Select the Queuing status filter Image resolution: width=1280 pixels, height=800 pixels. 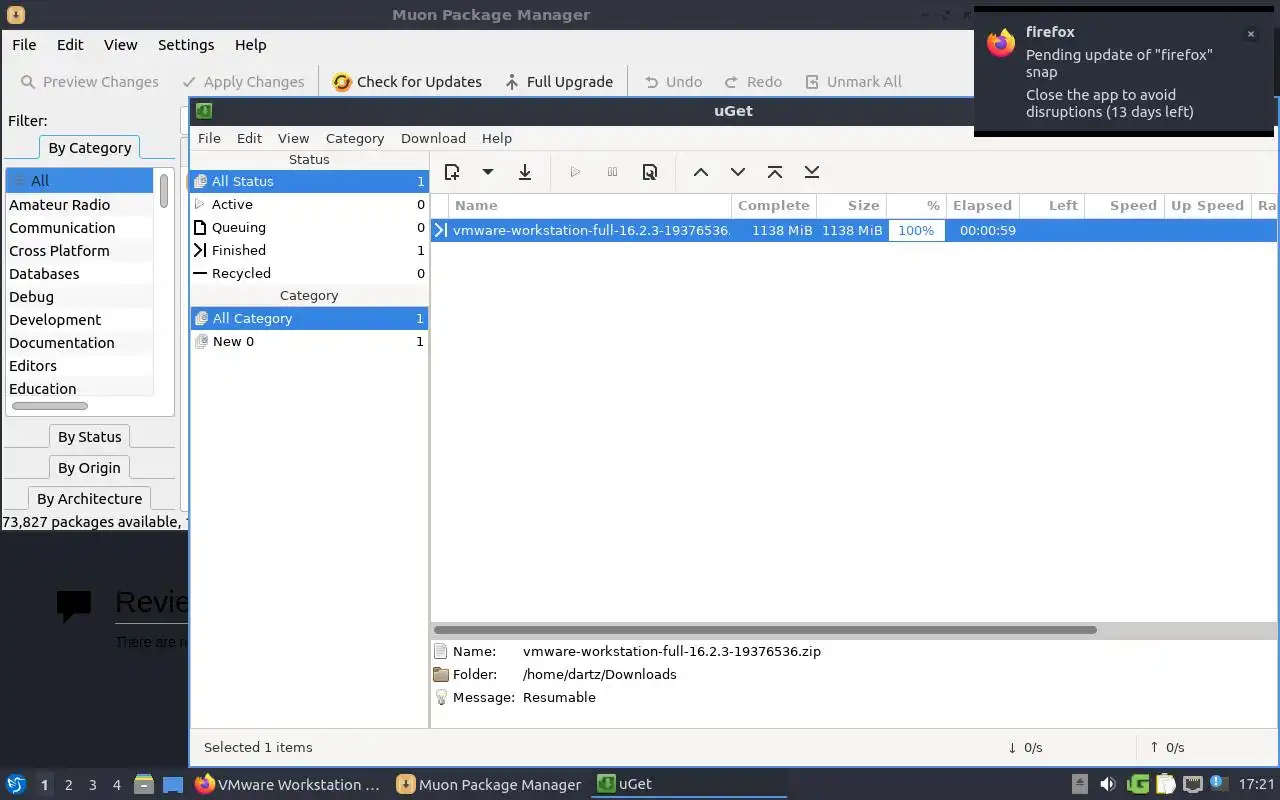click(x=309, y=227)
